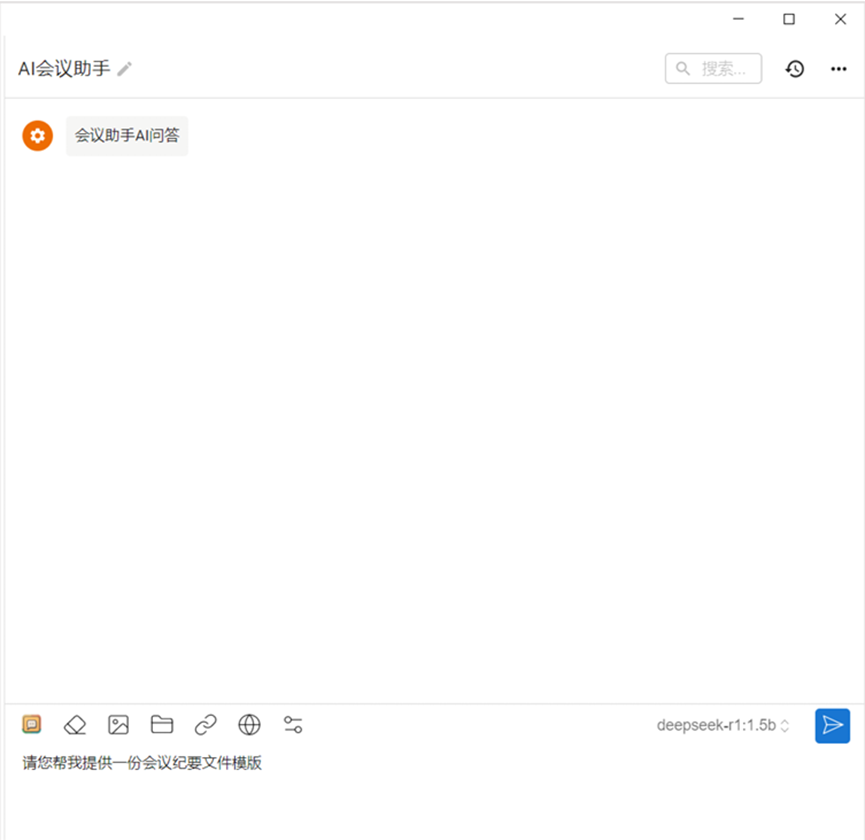Open the more options ellipsis menu

(x=837, y=68)
